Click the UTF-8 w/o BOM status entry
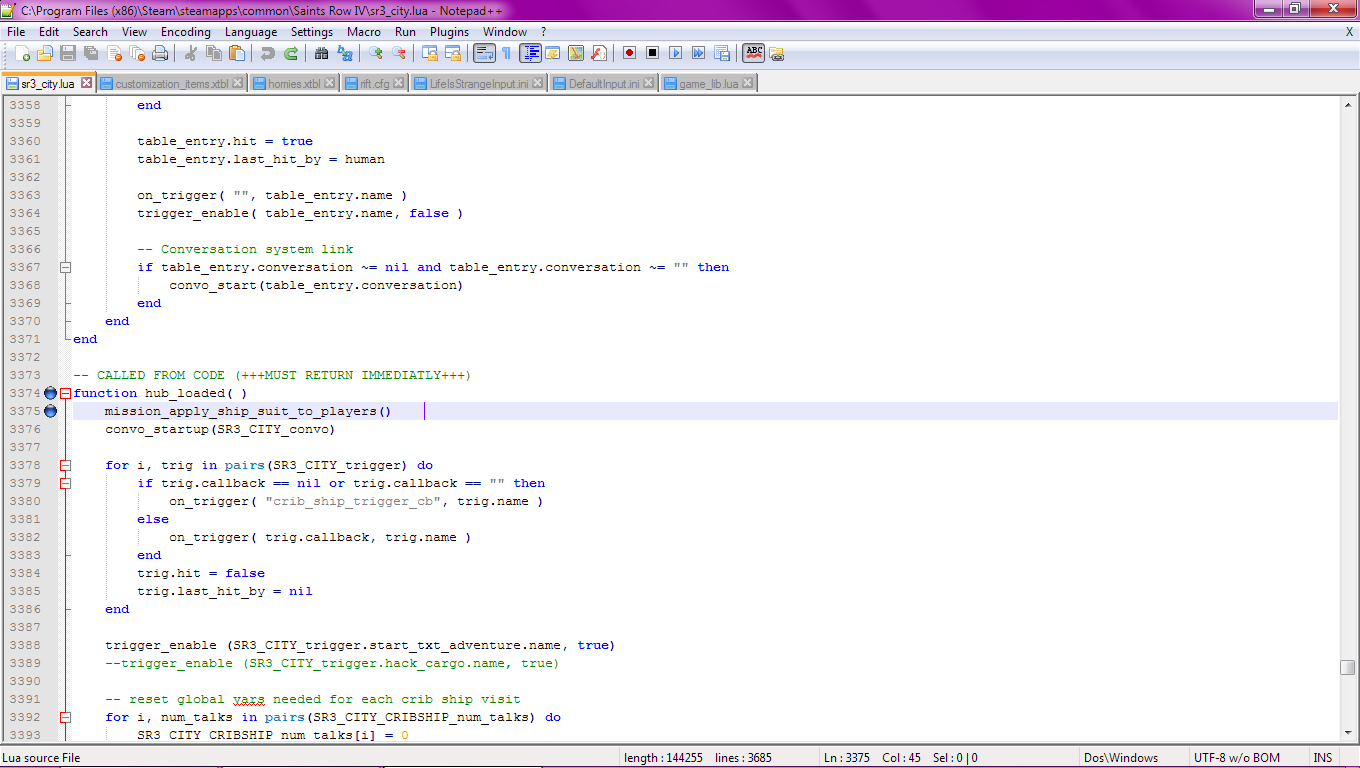 [x=1236, y=758]
